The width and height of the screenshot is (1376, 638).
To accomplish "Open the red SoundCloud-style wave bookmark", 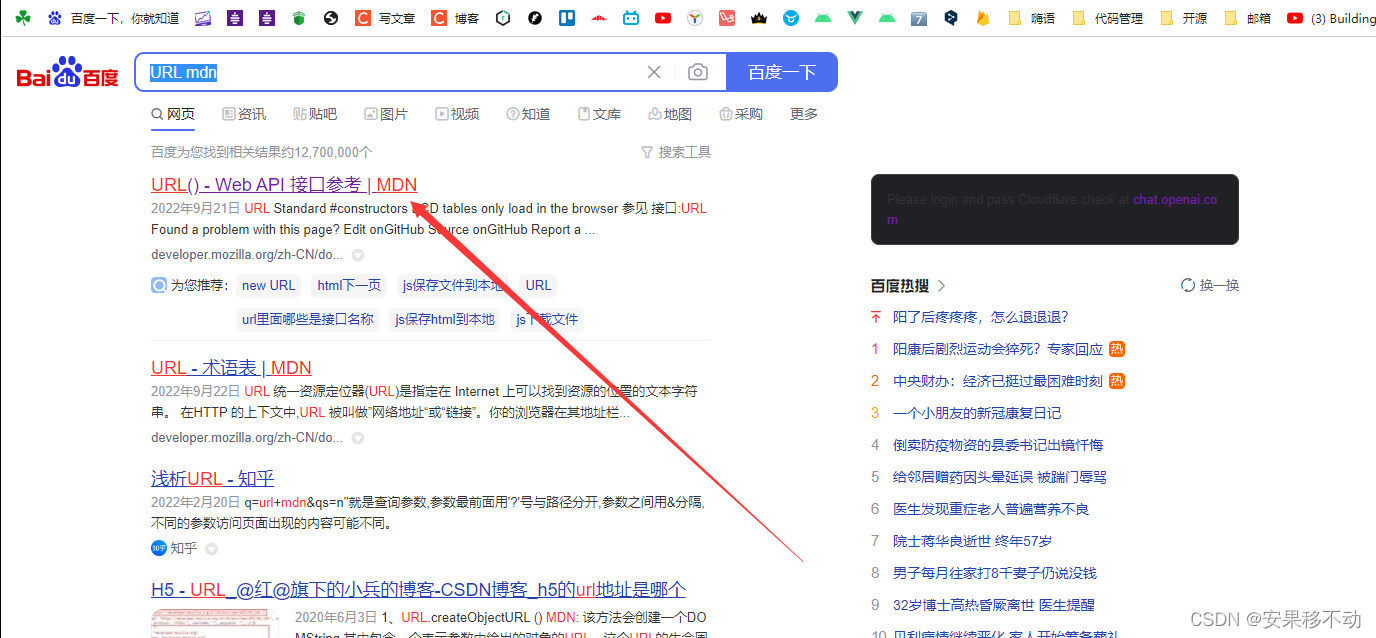I will click(x=599, y=18).
